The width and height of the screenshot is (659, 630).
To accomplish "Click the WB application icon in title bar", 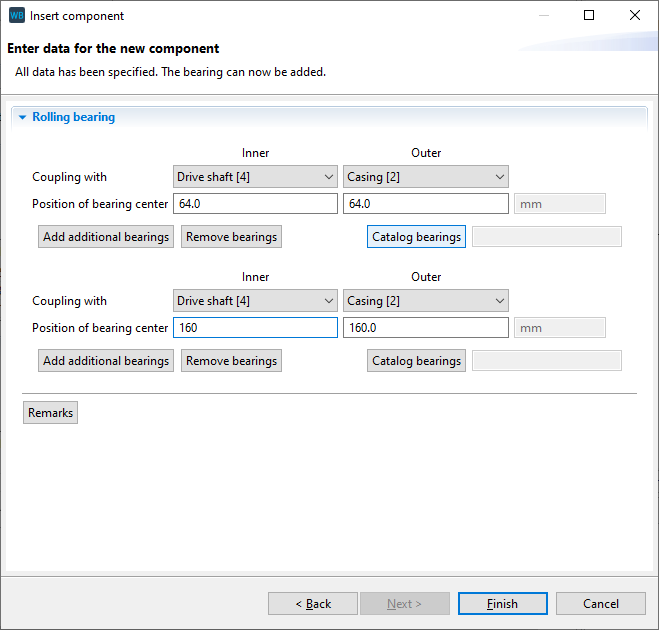I will pyautogui.click(x=16, y=16).
